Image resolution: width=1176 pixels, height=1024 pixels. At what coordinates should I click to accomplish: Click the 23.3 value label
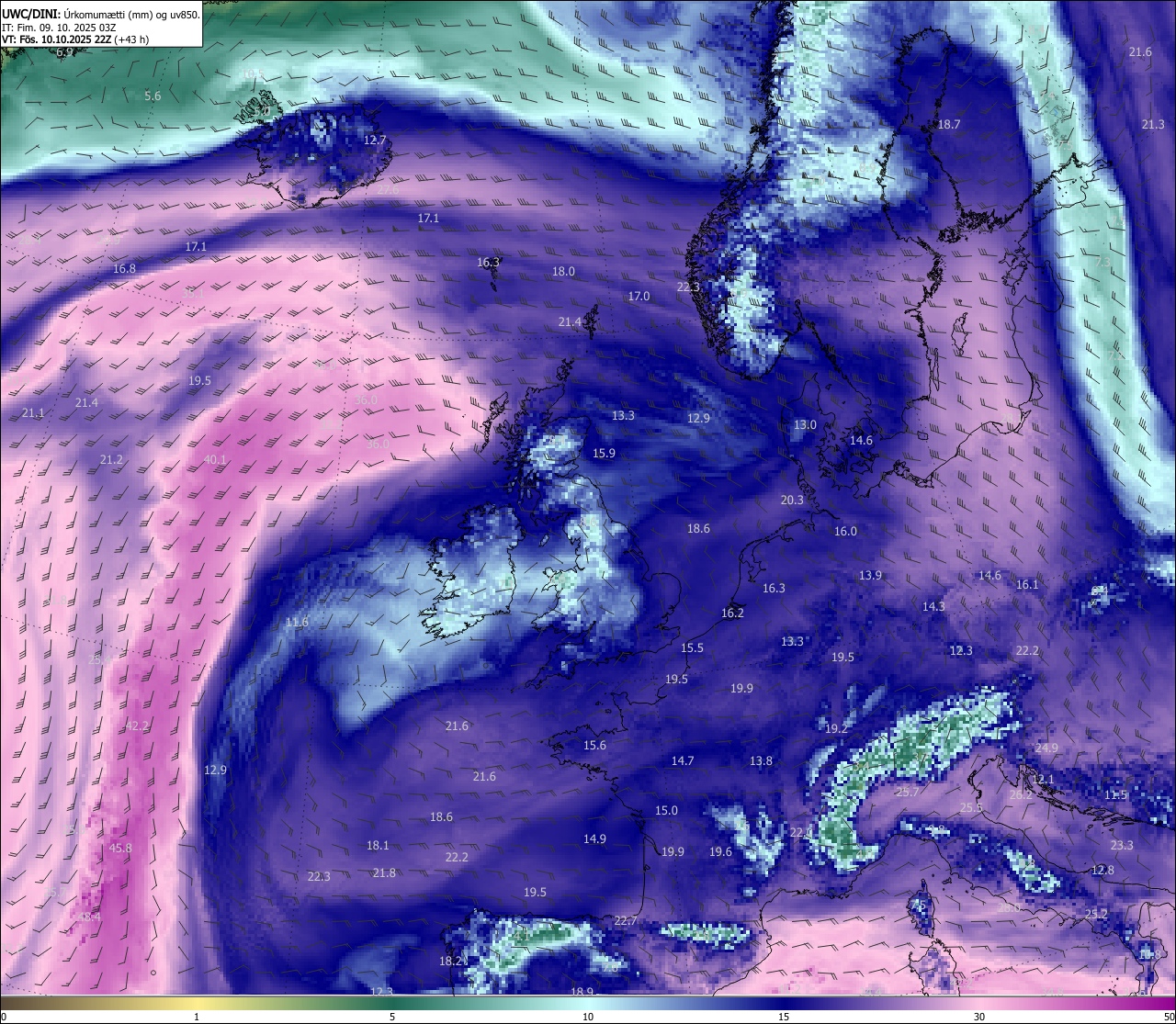click(x=1122, y=846)
